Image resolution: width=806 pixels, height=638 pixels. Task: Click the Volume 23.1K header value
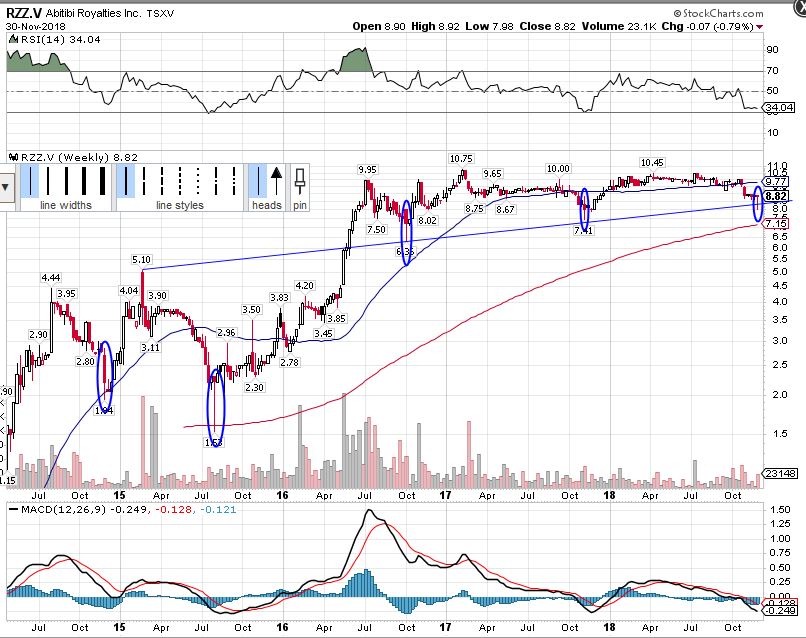click(x=619, y=26)
